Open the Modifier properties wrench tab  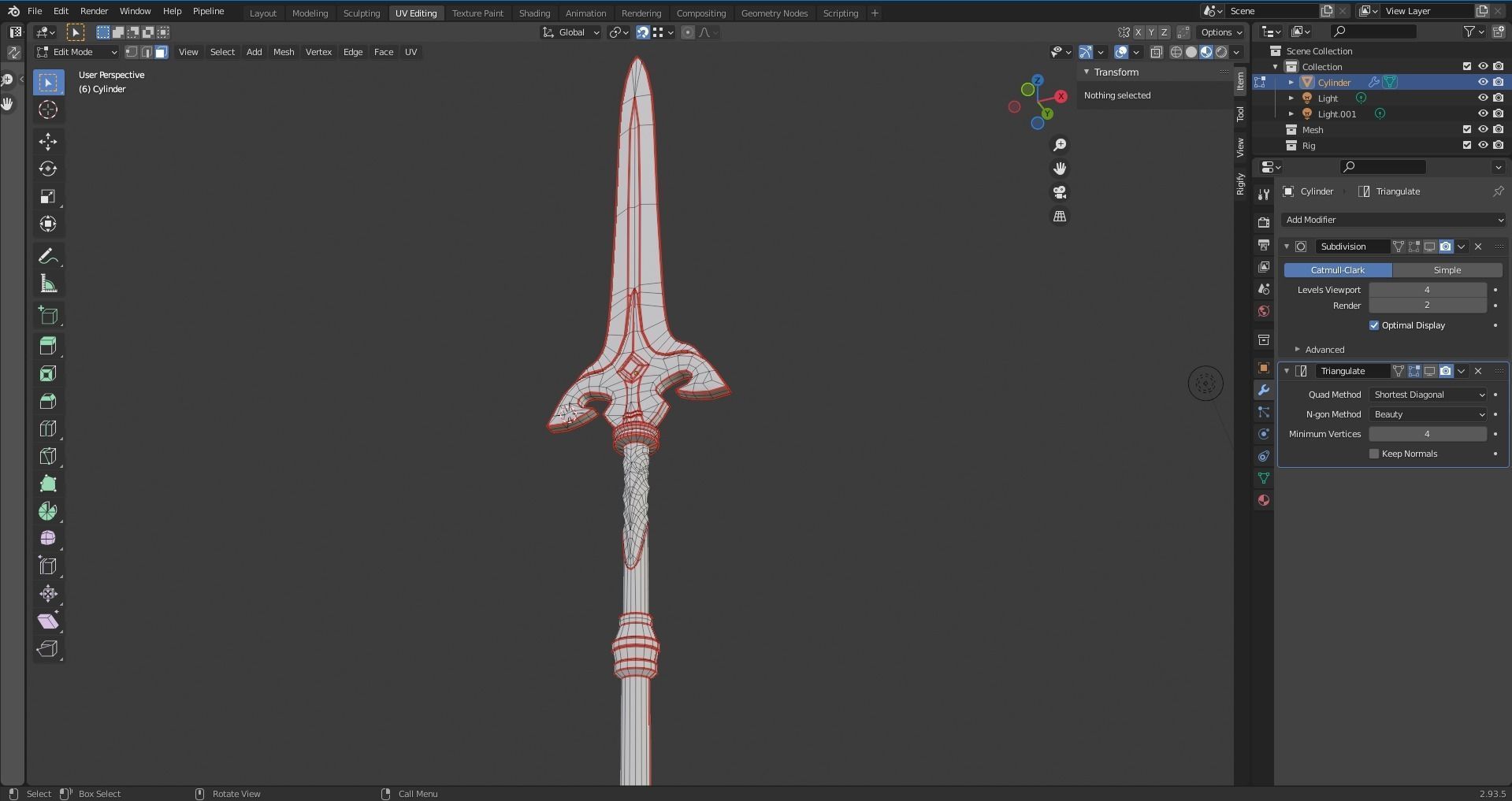pyautogui.click(x=1264, y=390)
